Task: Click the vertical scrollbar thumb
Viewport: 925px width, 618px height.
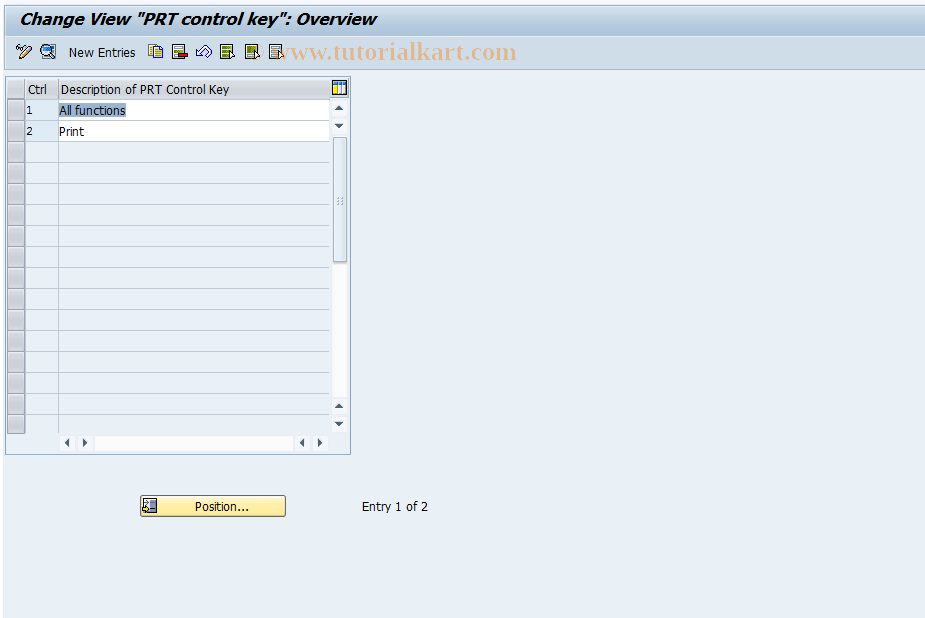Action: (340, 200)
